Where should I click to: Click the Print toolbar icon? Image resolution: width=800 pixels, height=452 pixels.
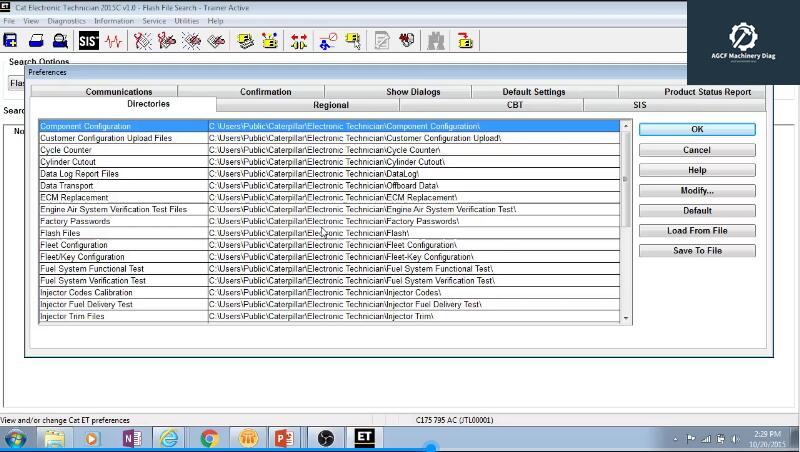pos(36,40)
